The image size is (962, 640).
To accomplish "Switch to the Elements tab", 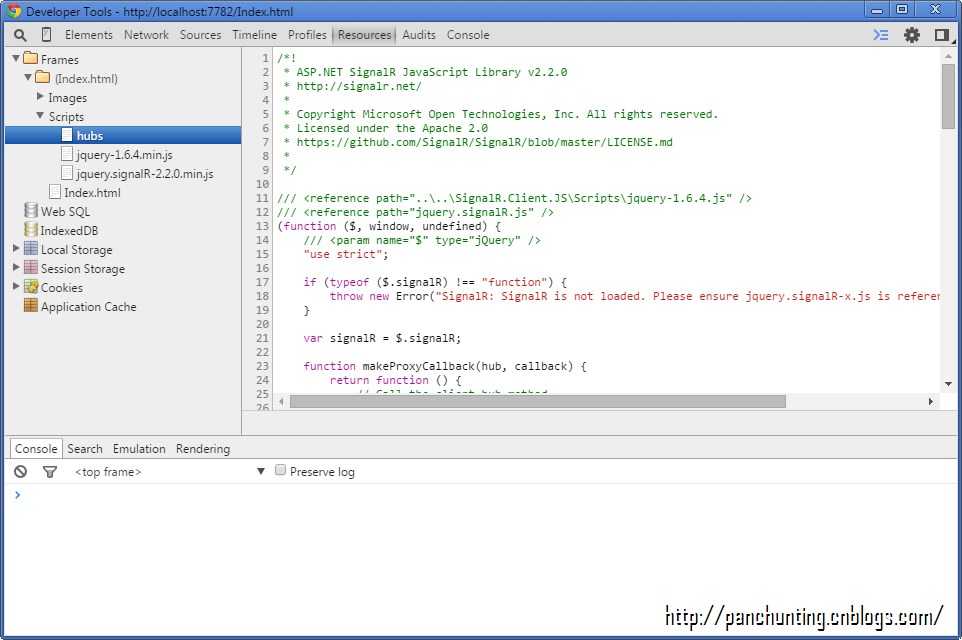I will click(x=89, y=35).
